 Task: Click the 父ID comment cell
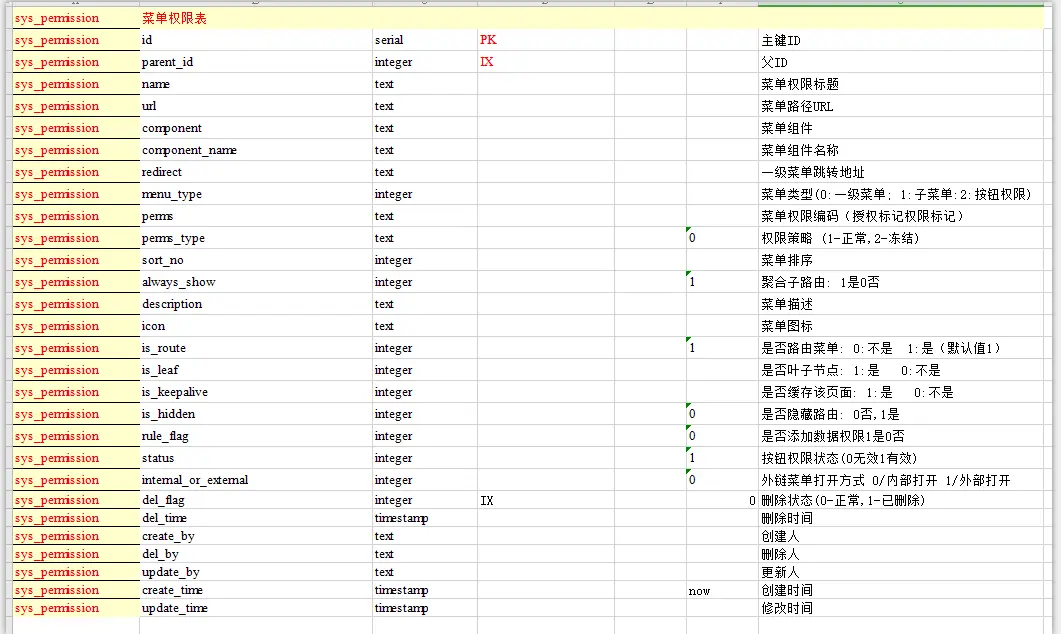(x=901, y=62)
